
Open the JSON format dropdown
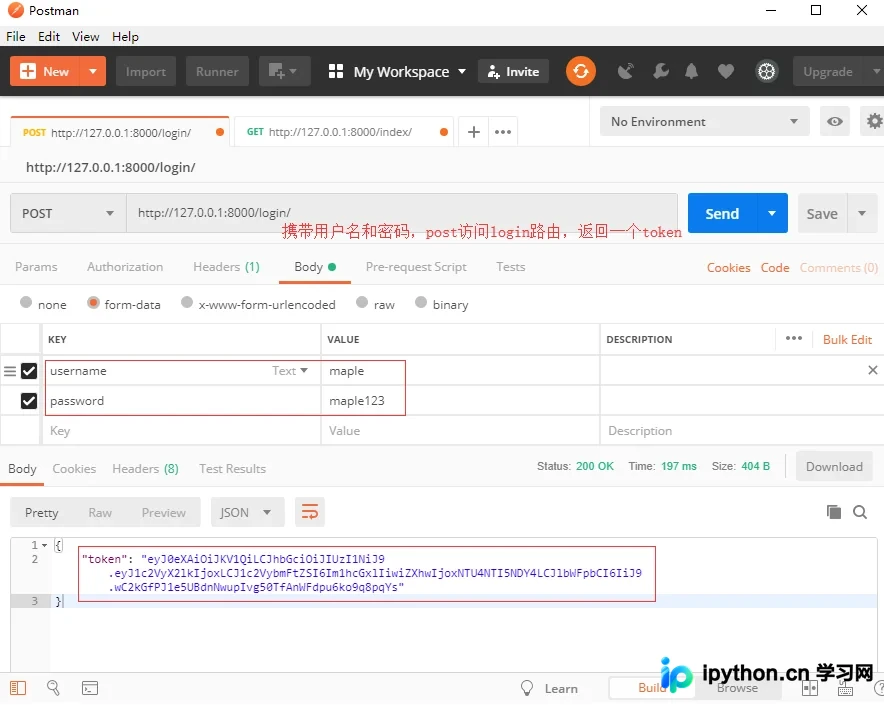point(247,512)
